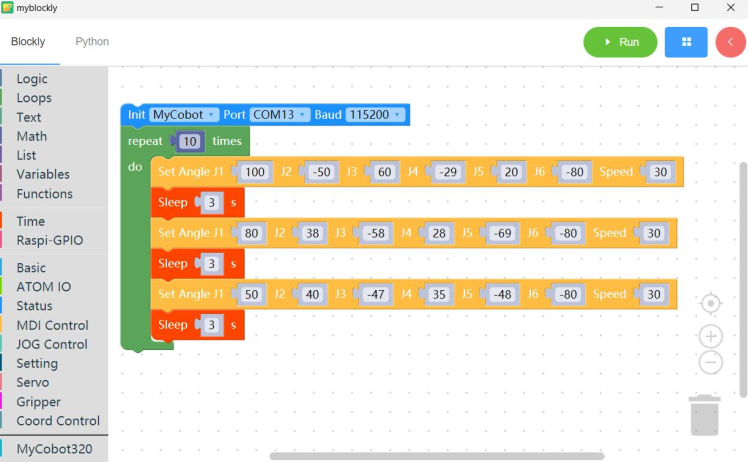Zoom out with the minus icon
The image size is (748, 462).
[711, 363]
